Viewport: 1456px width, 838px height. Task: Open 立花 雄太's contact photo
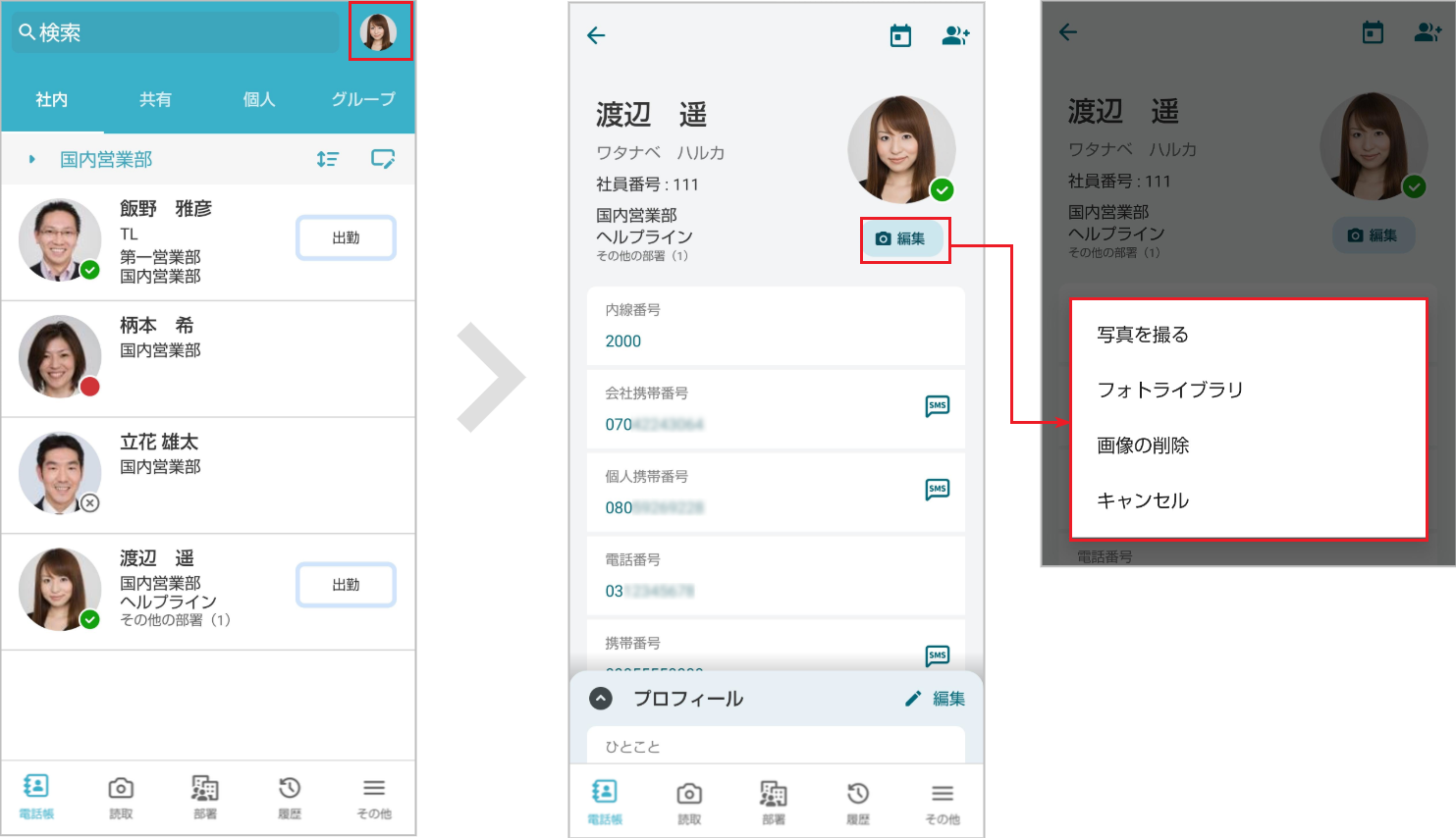tap(60, 473)
